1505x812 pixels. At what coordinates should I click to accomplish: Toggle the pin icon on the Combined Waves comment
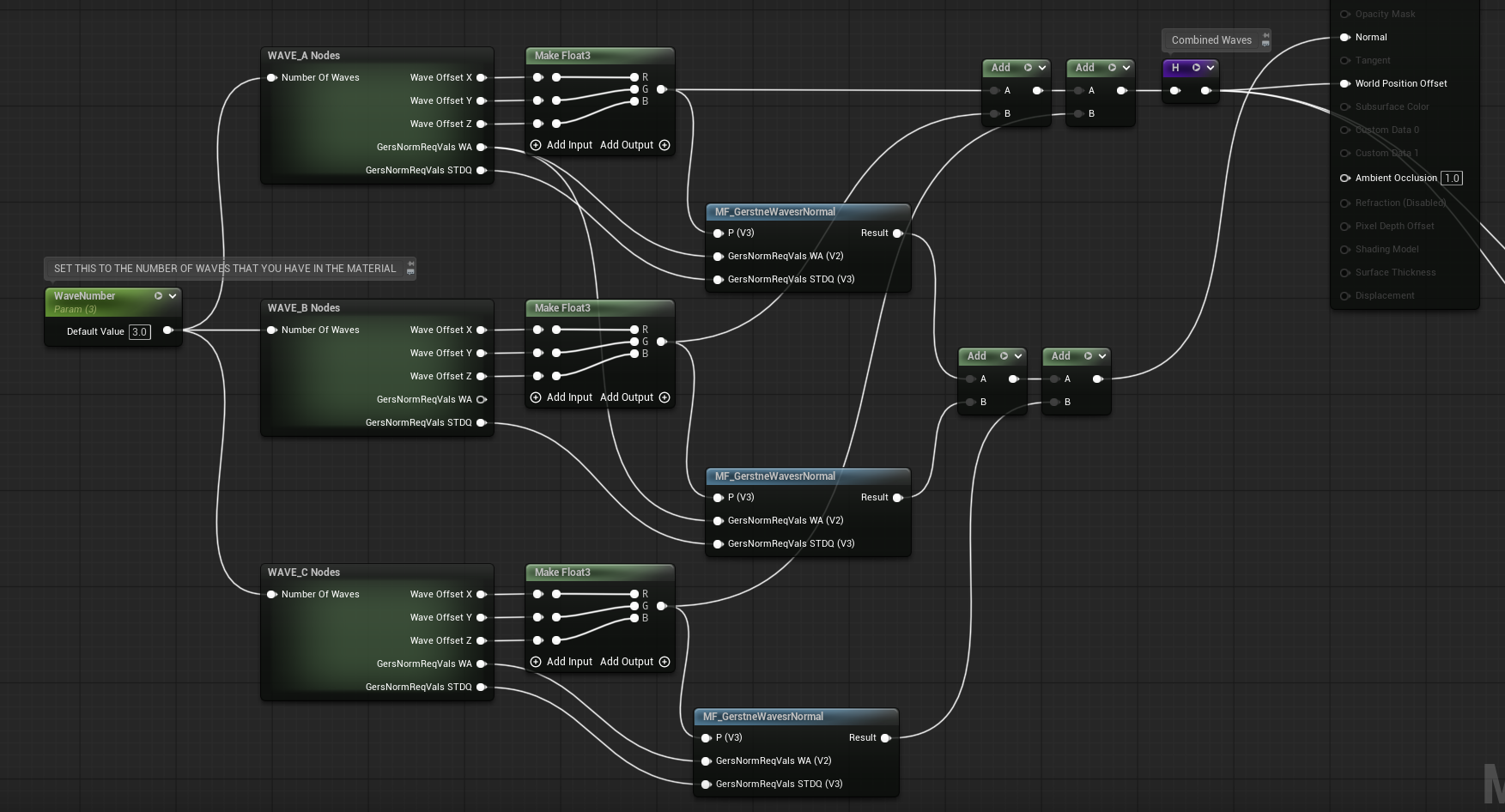(1265, 35)
